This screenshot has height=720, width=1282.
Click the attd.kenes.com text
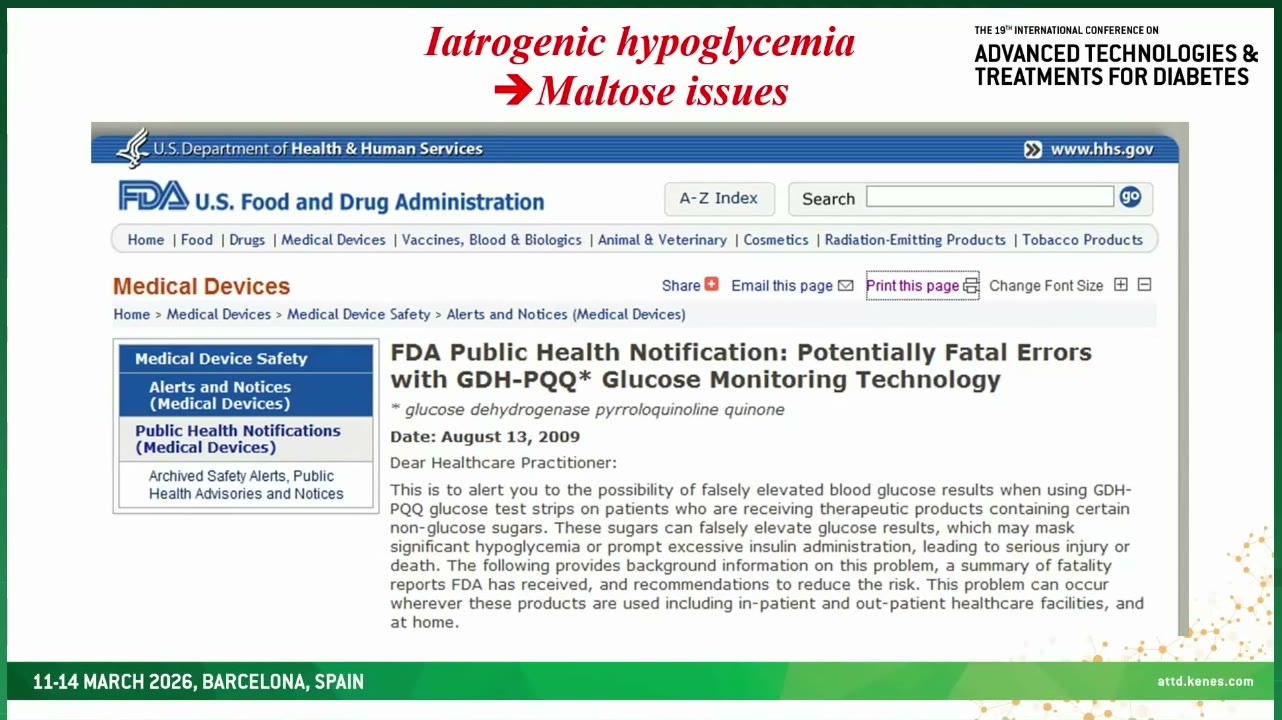pyautogui.click(x=1205, y=682)
